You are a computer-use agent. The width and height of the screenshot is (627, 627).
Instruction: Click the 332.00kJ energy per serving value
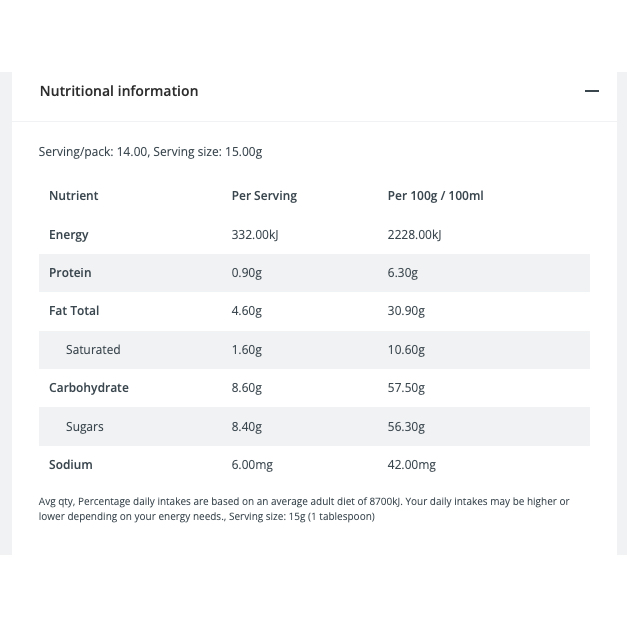[255, 234]
